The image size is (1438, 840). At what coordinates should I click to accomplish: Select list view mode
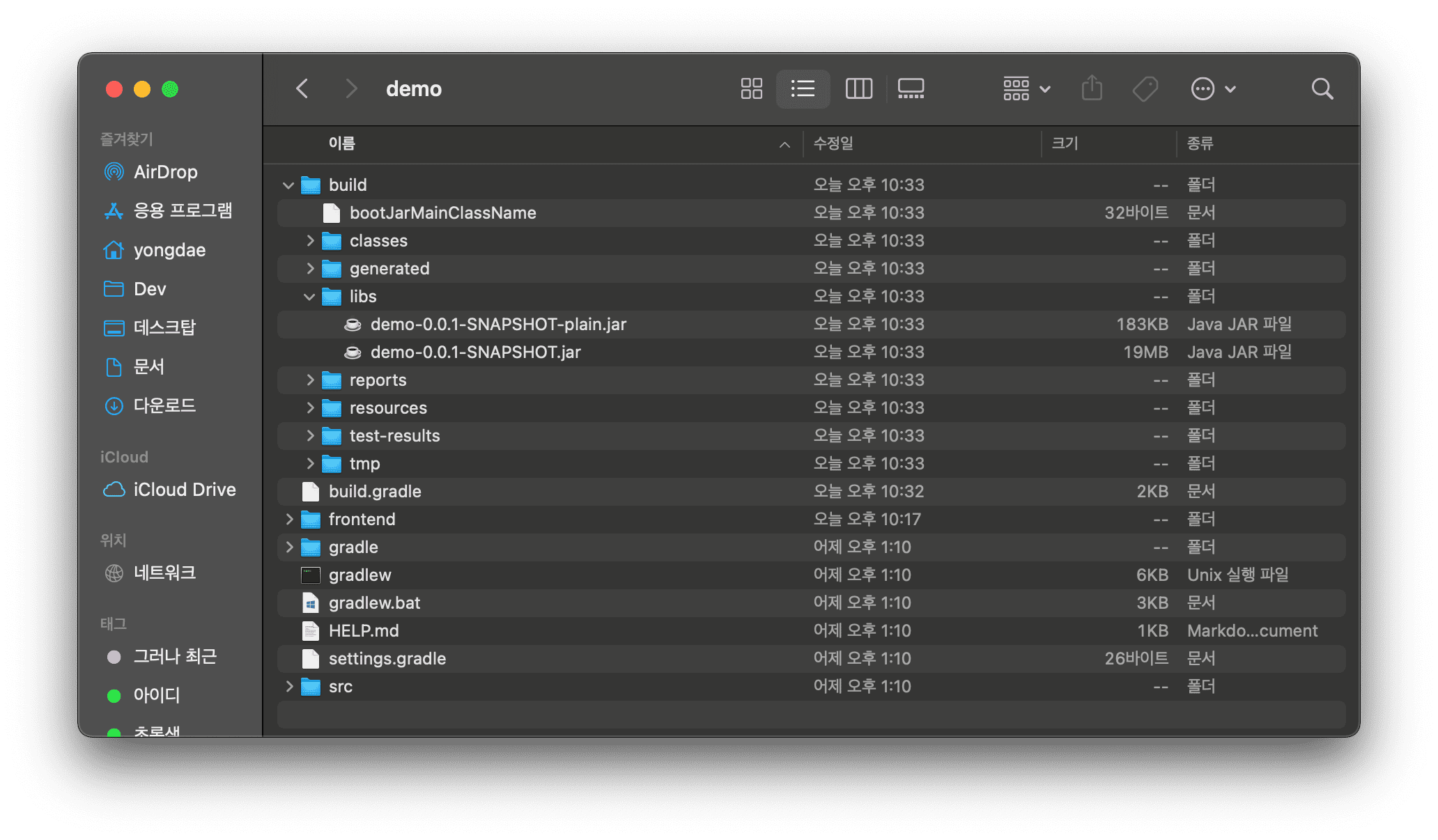click(x=803, y=88)
